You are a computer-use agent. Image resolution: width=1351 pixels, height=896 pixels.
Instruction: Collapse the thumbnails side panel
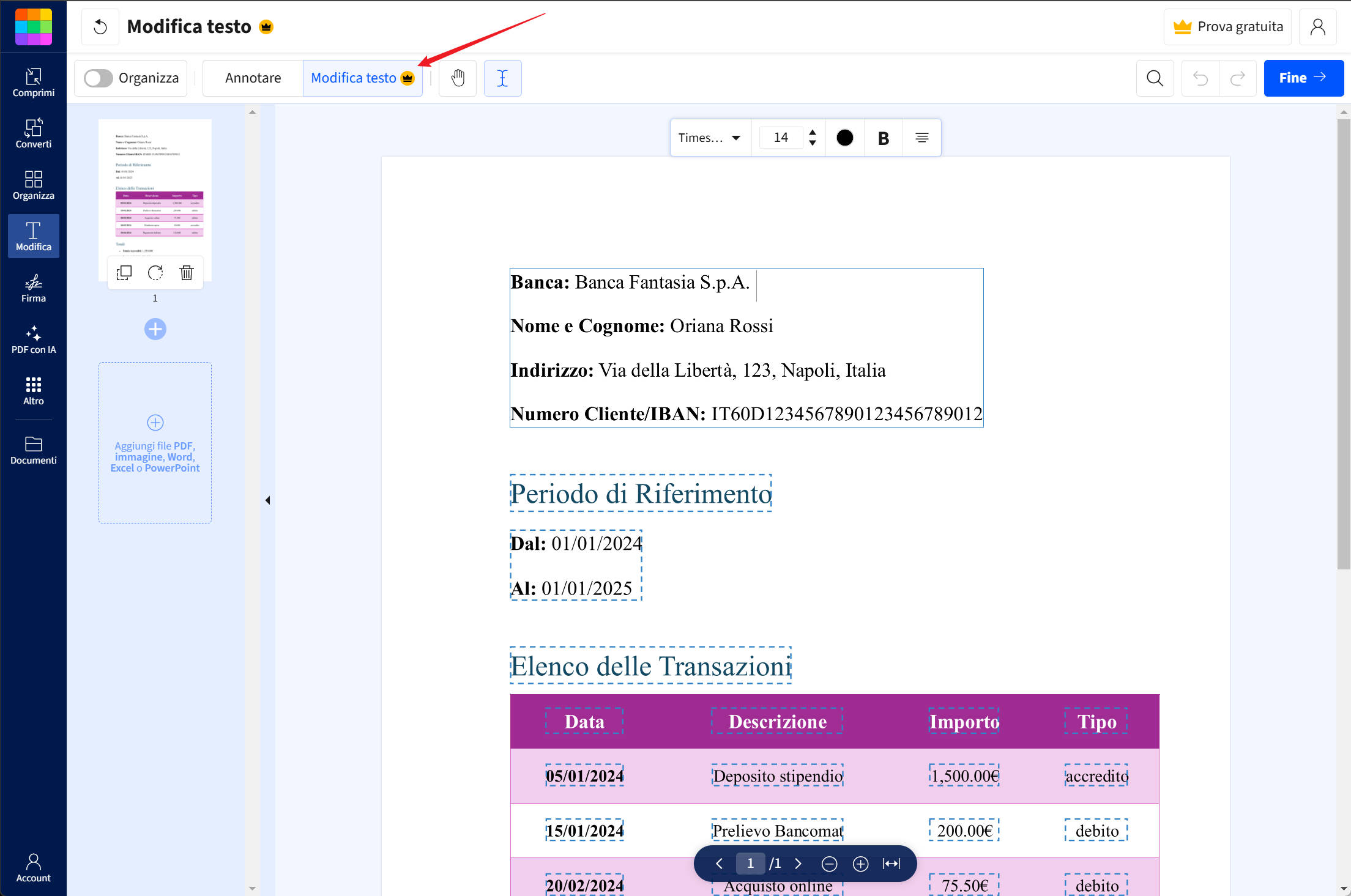pyautogui.click(x=267, y=500)
